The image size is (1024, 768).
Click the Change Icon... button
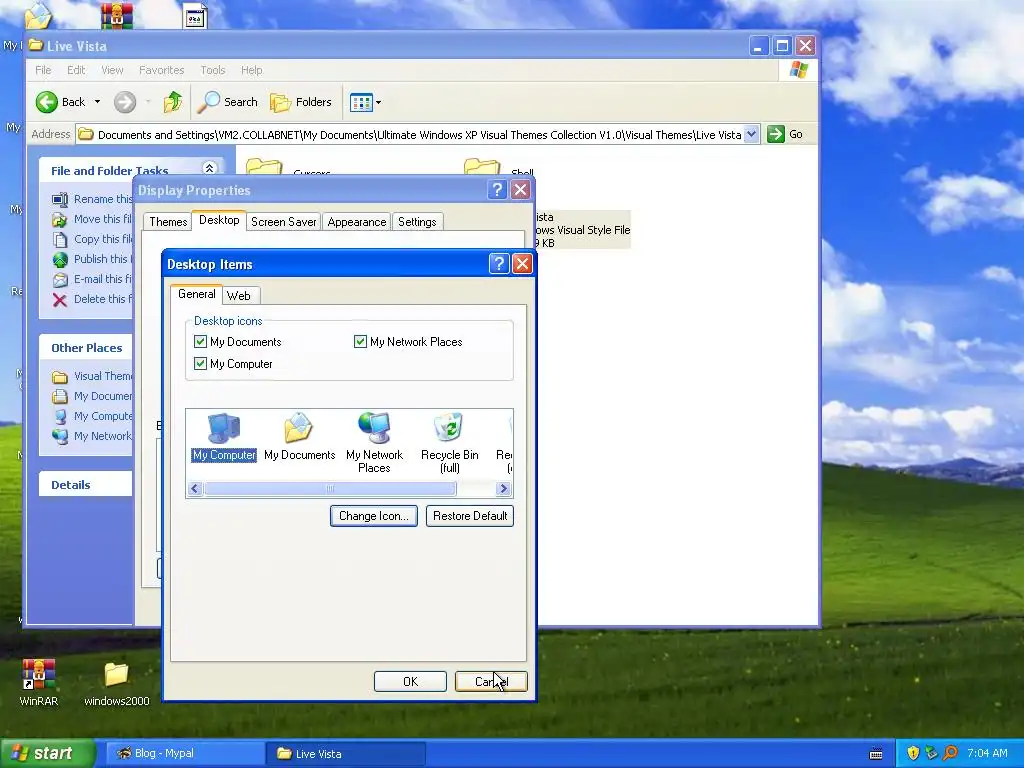(374, 516)
